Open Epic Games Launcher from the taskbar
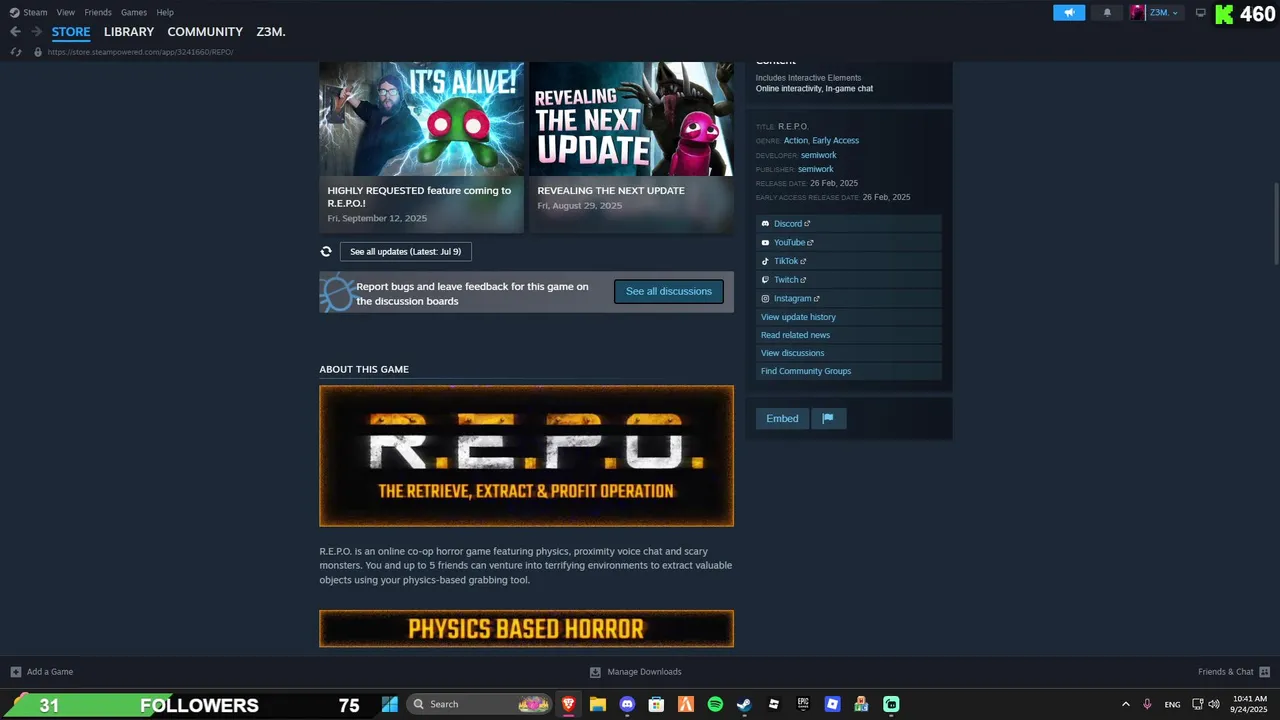 803,704
